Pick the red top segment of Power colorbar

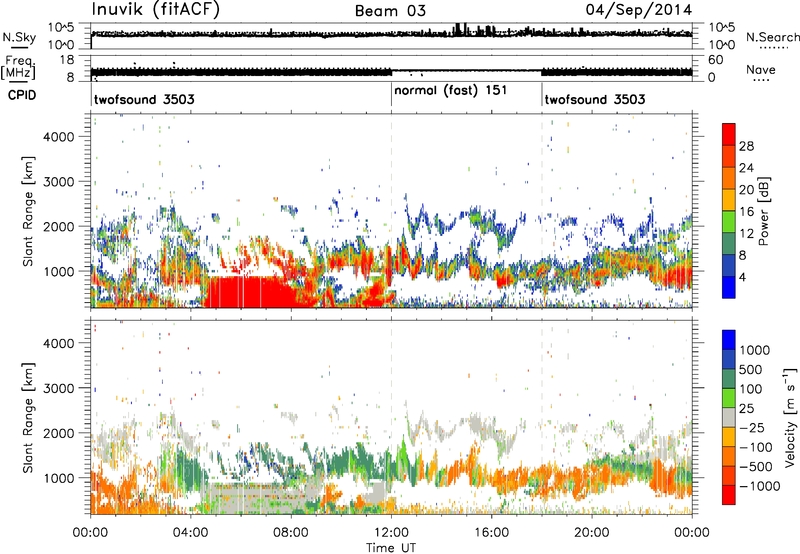[729, 134]
